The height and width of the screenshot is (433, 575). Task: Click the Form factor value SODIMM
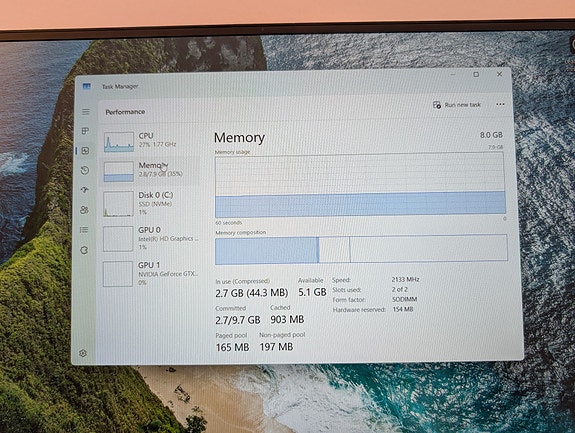click(x=404, y=300)
